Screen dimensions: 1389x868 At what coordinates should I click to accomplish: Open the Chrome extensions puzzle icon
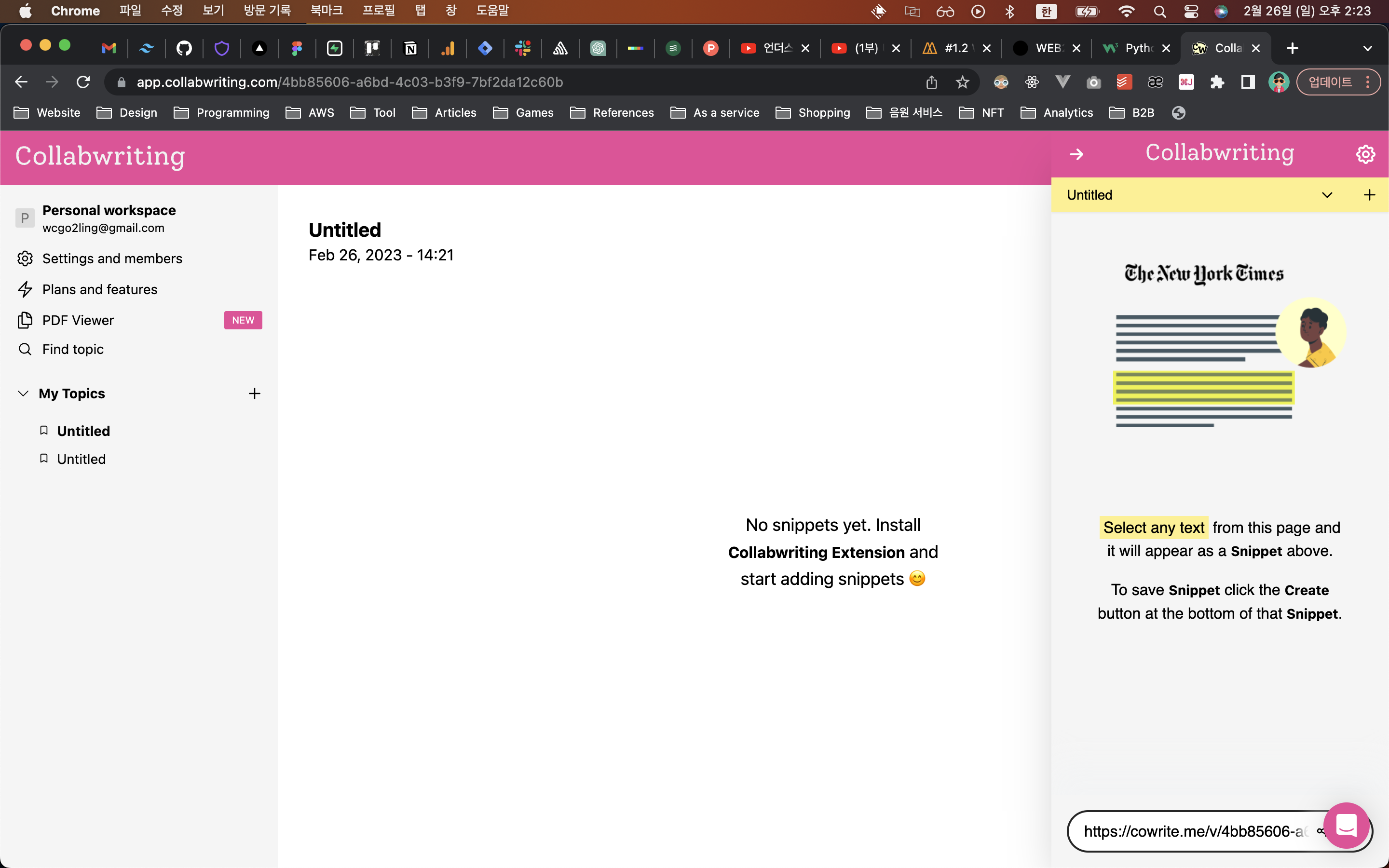1217,82
